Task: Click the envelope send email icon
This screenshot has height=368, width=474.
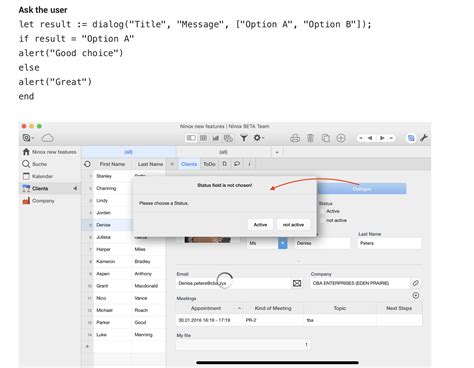Action: (x=297, y=283)
